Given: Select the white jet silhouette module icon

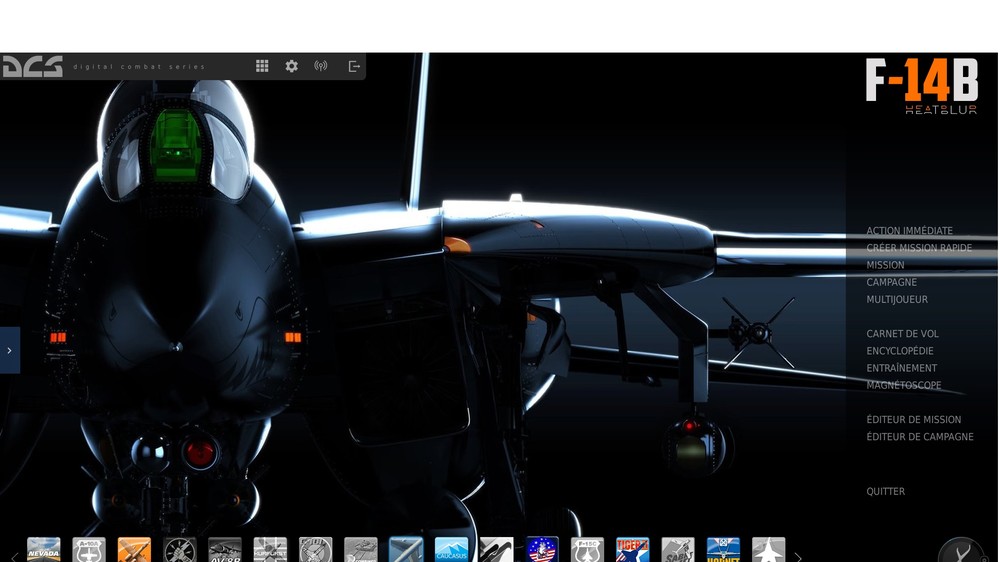Looking at the screenshot, I should coord(768,549).
